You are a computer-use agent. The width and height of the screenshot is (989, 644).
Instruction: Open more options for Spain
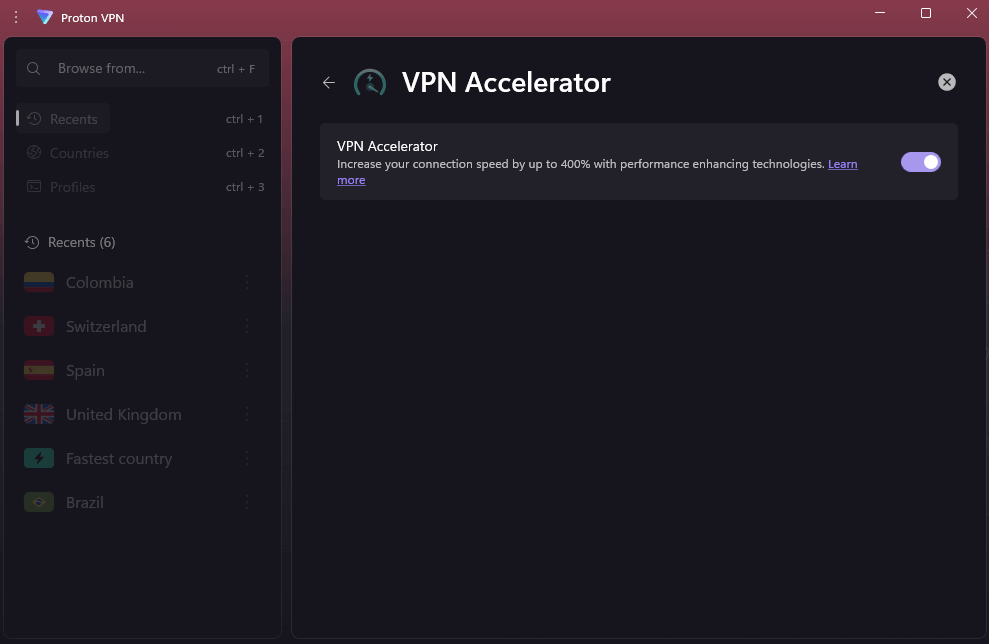click(247, 370)
